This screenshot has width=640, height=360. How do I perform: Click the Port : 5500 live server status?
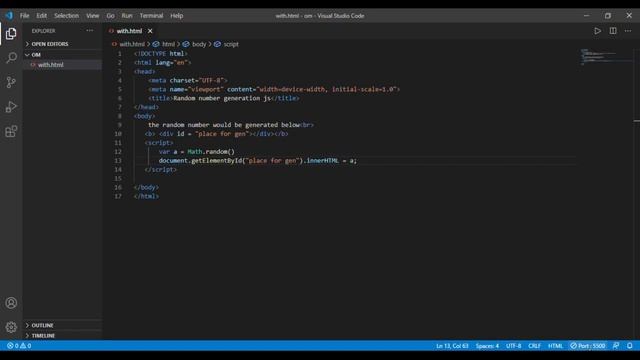pos(588,346)
